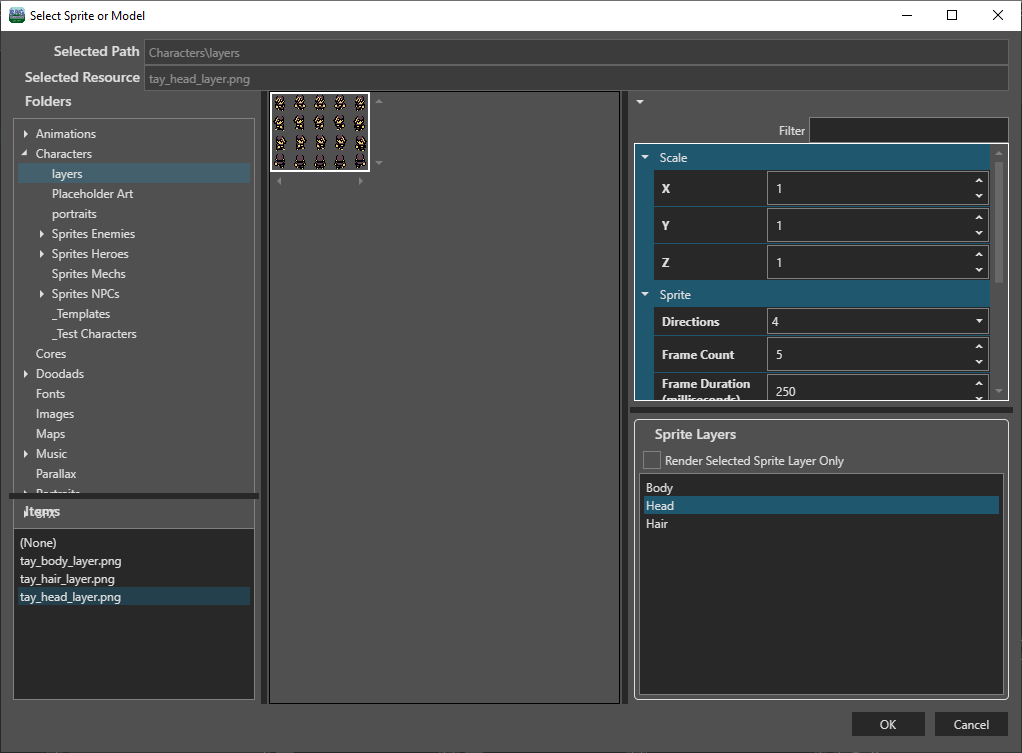Select the Body sprite layer
Screen dimensions: 1022x753
point(660,488)
